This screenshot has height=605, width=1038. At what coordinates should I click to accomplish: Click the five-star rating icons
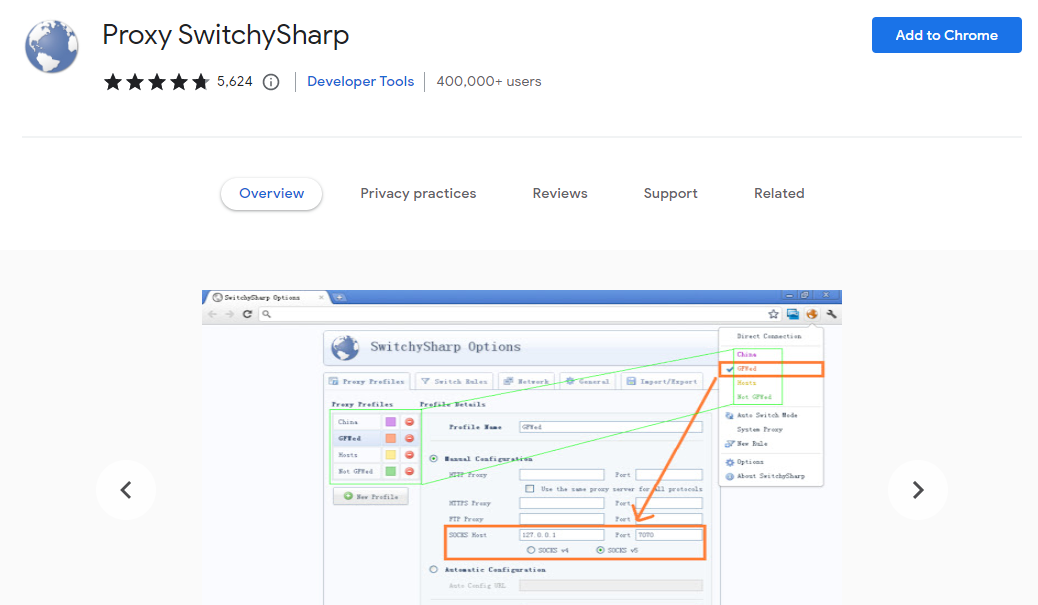click(156, 82)
